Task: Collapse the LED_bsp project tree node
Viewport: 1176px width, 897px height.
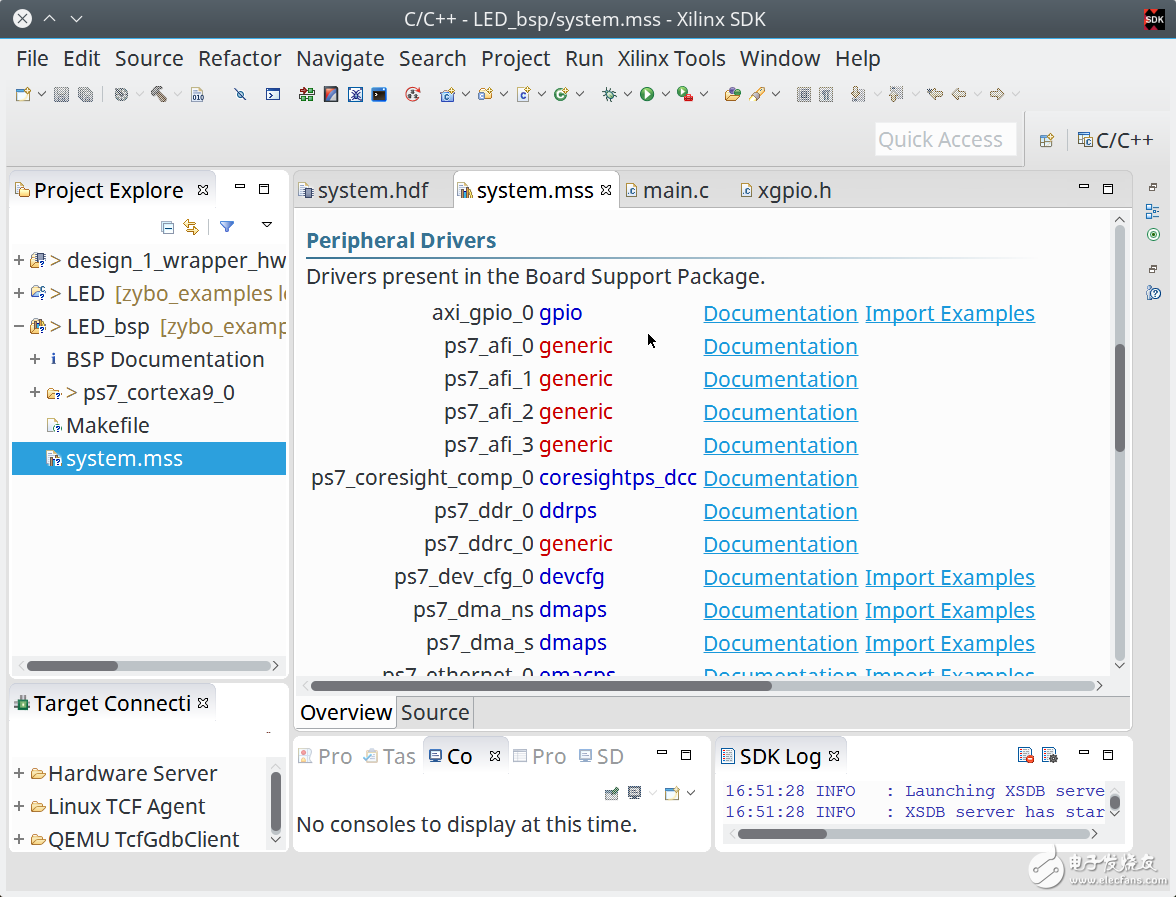Action: tap(19, 327)
